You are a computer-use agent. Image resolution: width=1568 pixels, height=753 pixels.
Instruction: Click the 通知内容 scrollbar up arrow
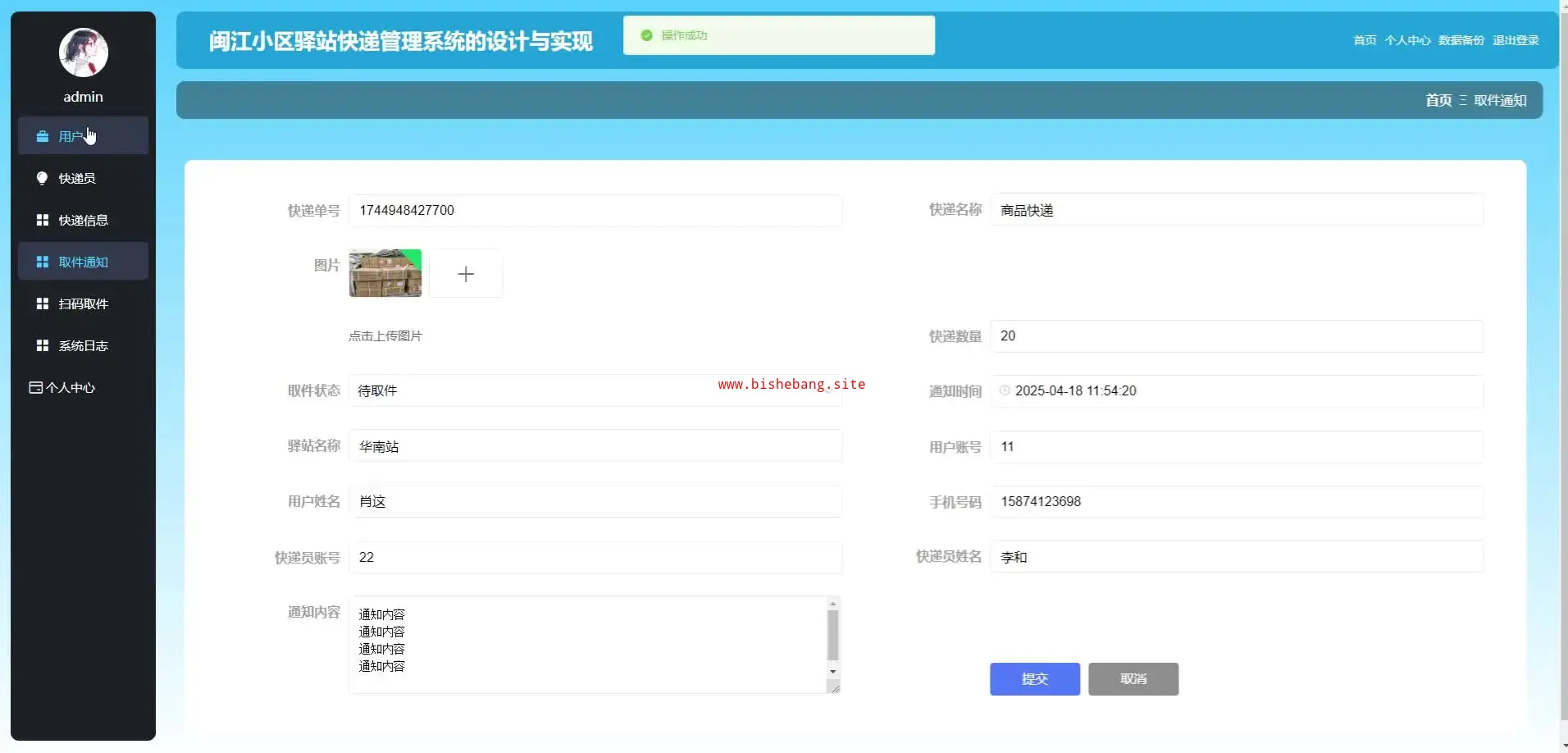(833, 604)
